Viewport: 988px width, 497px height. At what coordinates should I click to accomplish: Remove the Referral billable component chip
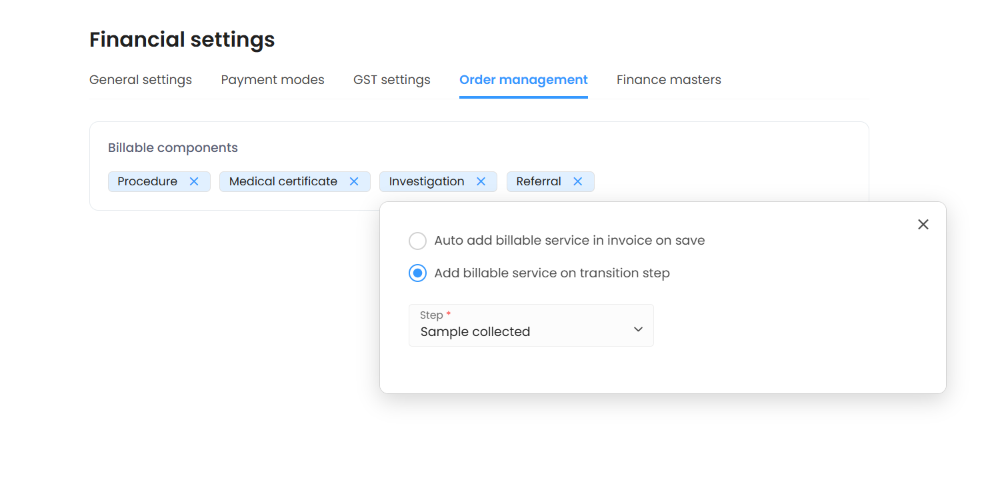(x=578, y=182)
